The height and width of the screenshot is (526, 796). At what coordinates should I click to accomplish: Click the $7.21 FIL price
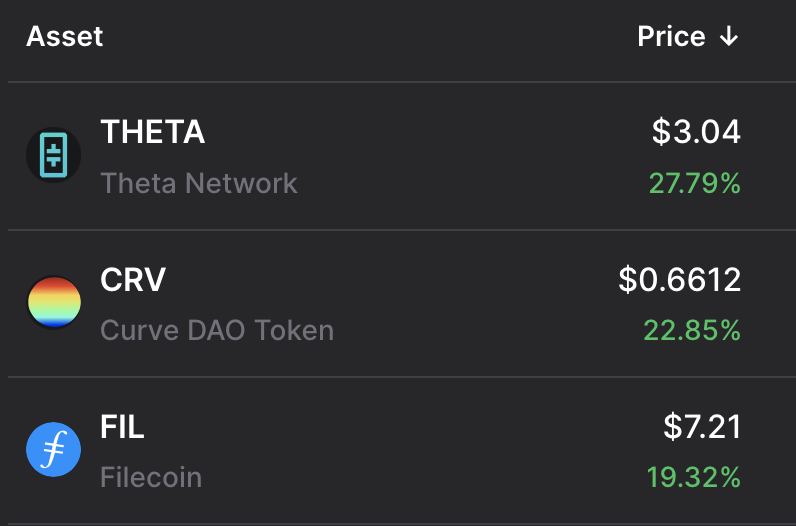click(x=702, y=427)
